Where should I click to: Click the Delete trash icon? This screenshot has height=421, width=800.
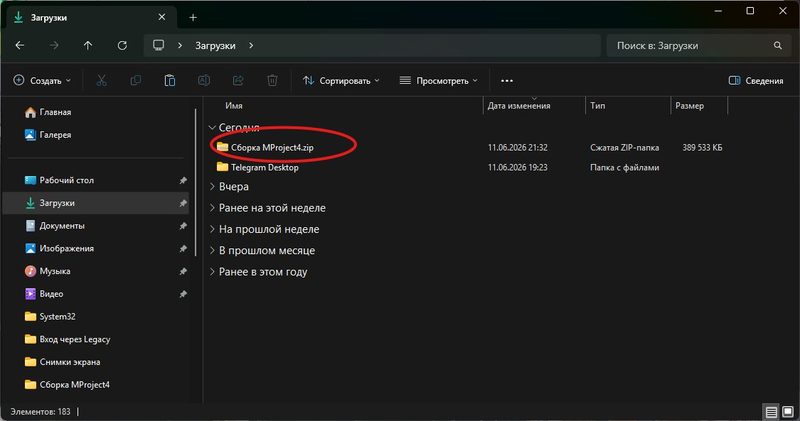pos(272,81)
